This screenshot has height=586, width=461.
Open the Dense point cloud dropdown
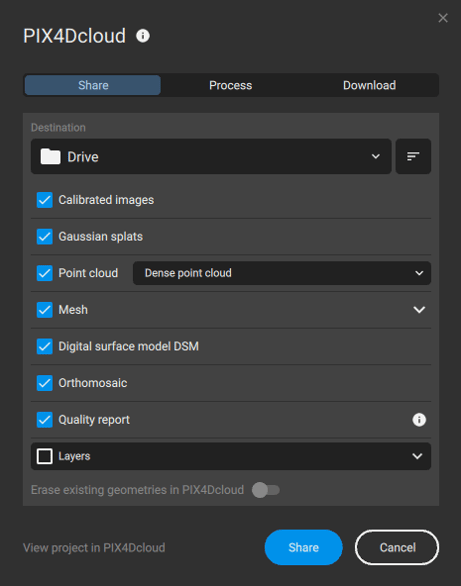click(x=282, y=273)
